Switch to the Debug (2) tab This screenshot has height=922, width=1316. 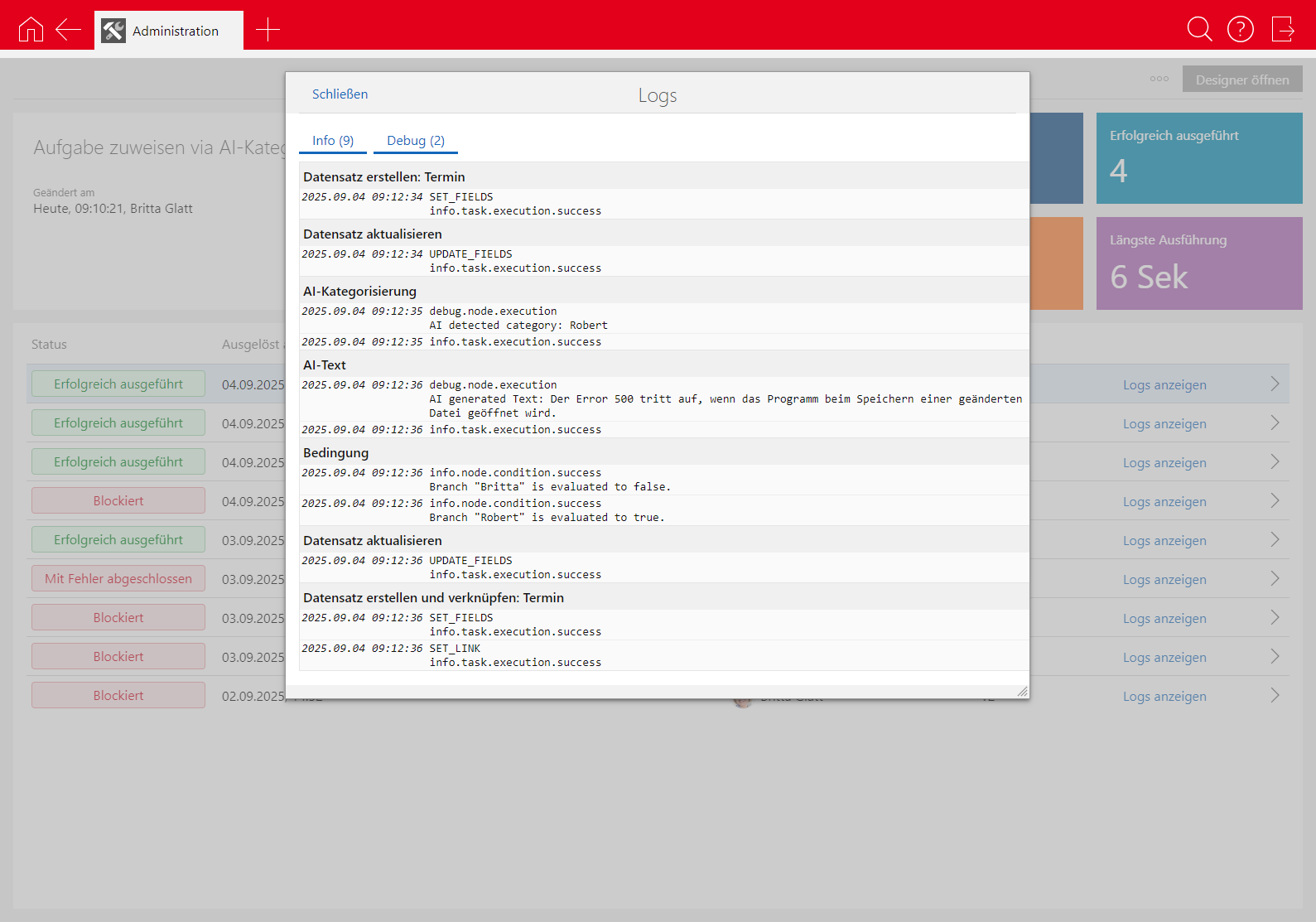point(416,141)
